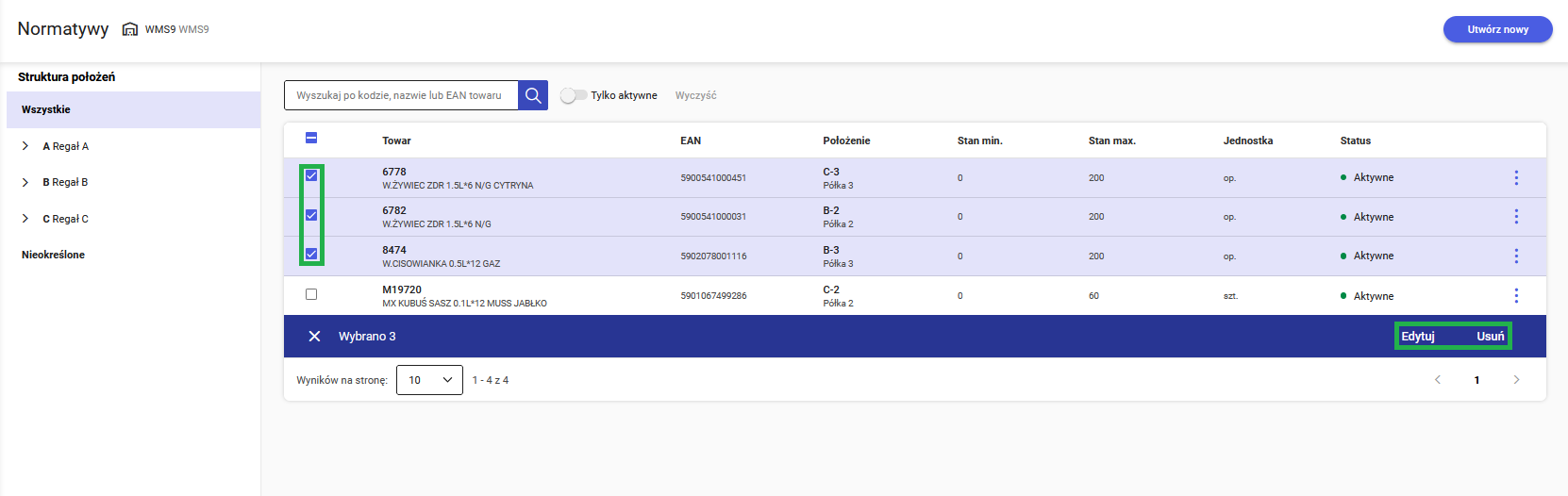Click the Towar column header

(x=396, y=141)
